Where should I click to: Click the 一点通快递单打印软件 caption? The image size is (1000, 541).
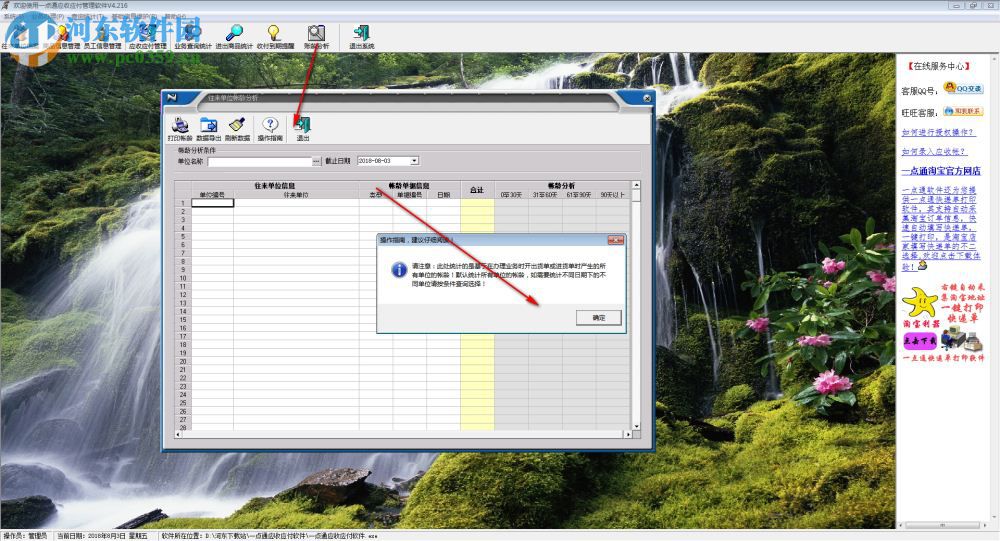coord(943,358)
